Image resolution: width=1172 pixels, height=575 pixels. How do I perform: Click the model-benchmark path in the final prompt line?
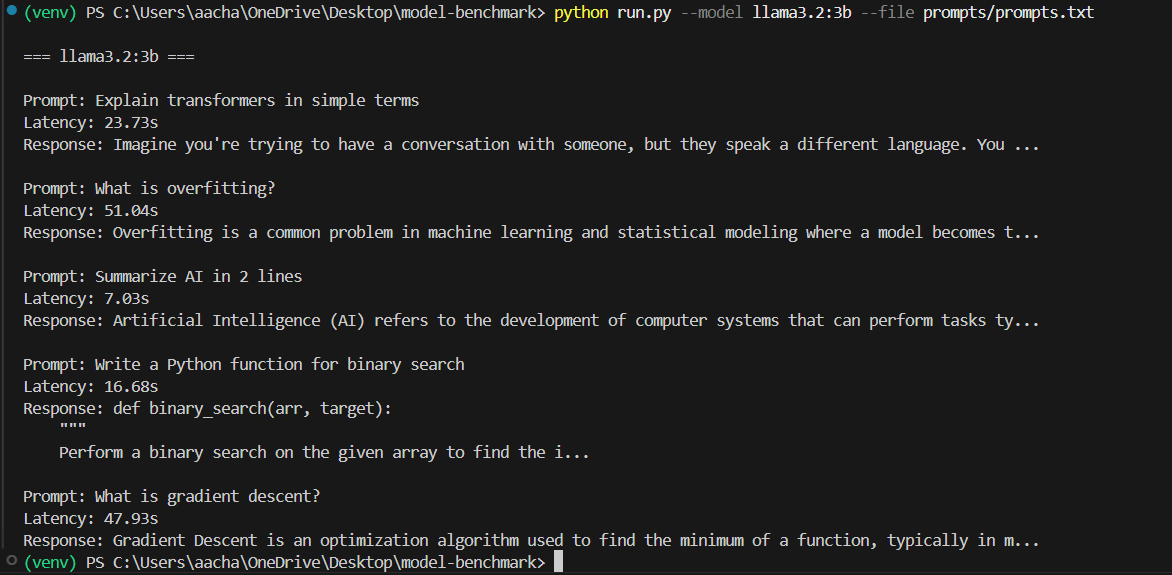(x=329, y=562)
